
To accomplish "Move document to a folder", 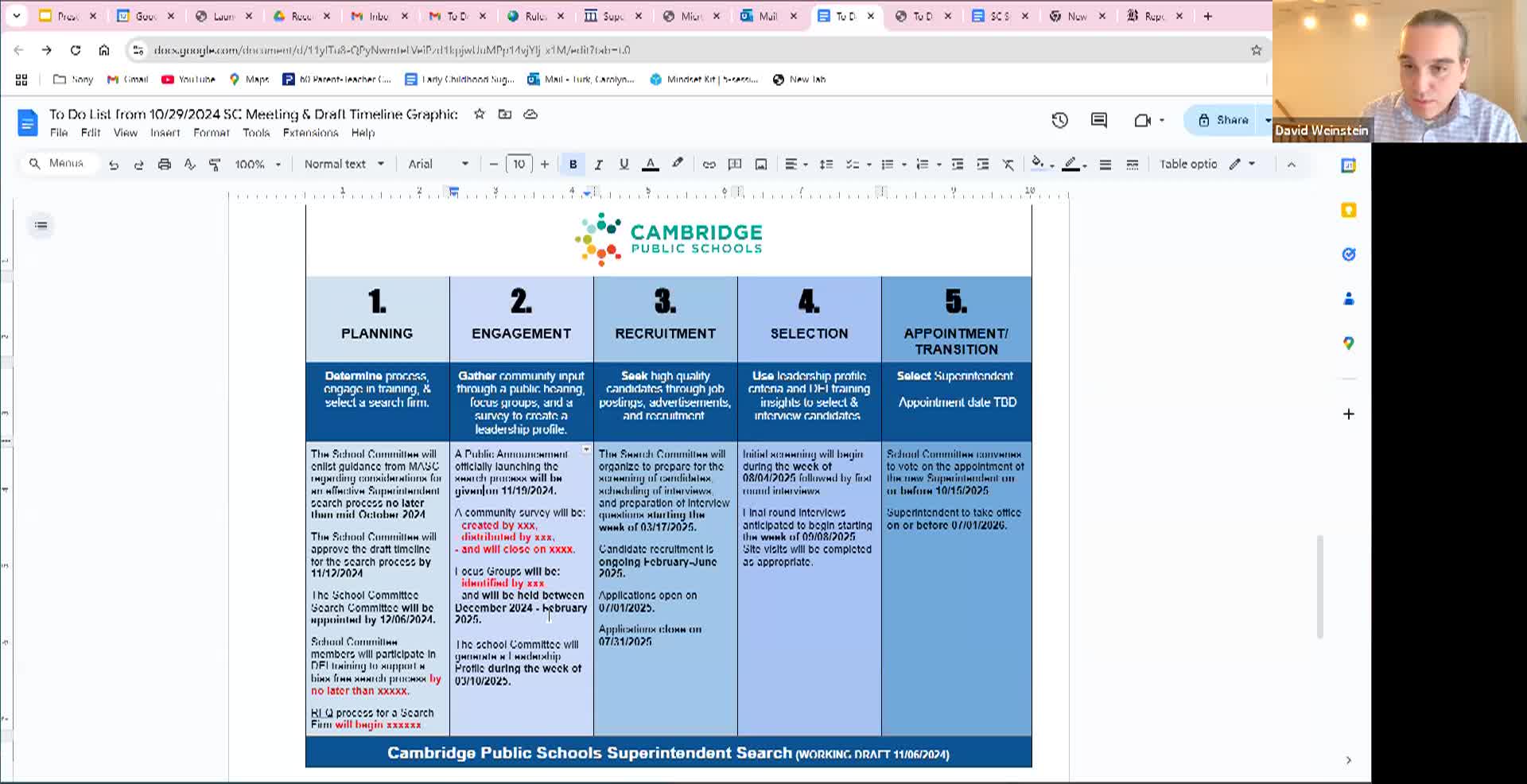I will tap(505, 114).
